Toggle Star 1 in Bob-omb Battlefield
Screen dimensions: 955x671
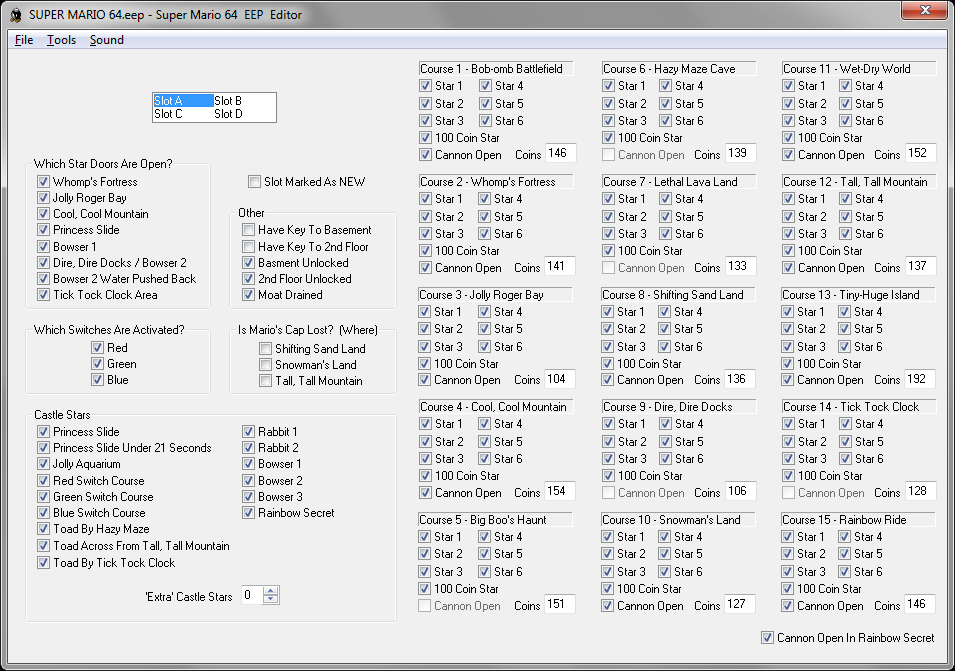[426, 86]
